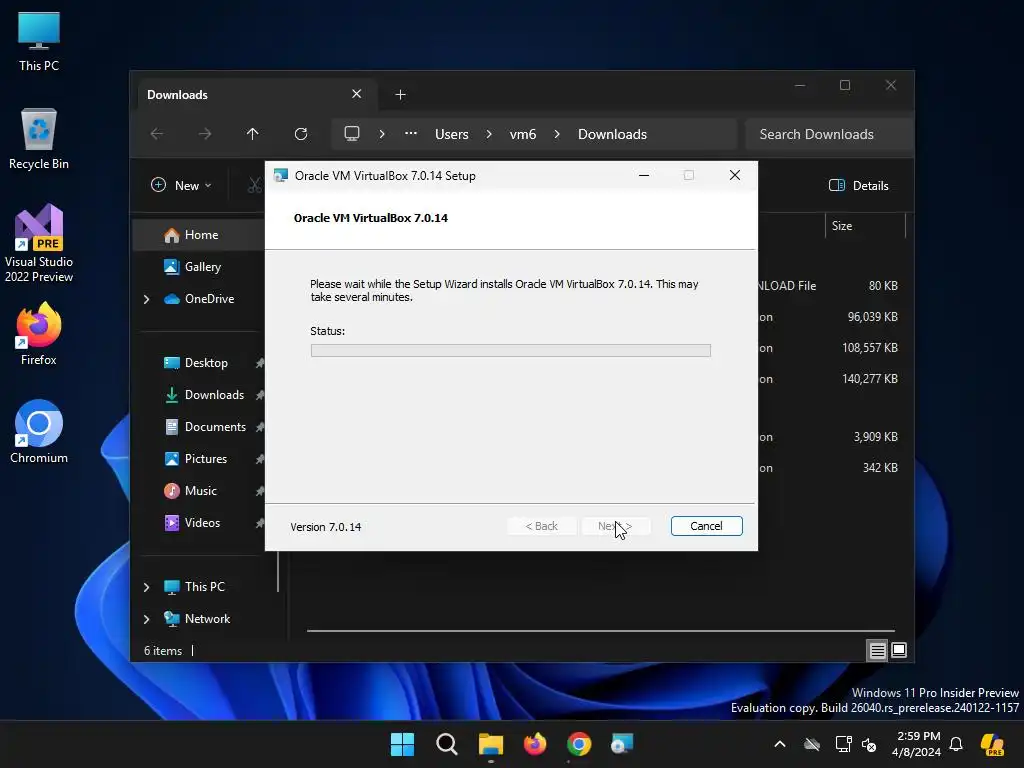The width and height of the screenshot is (1024, 768).
Task: Open the Windows Start menu
Action: 402,744
